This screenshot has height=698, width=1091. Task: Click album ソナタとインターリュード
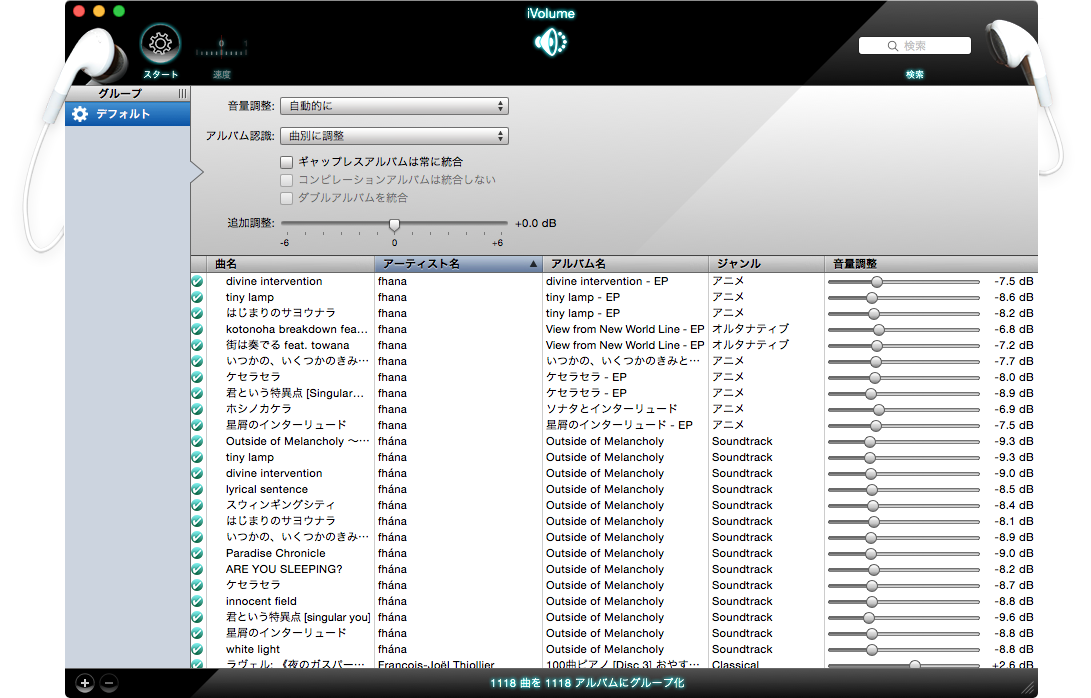click(612, 409)
